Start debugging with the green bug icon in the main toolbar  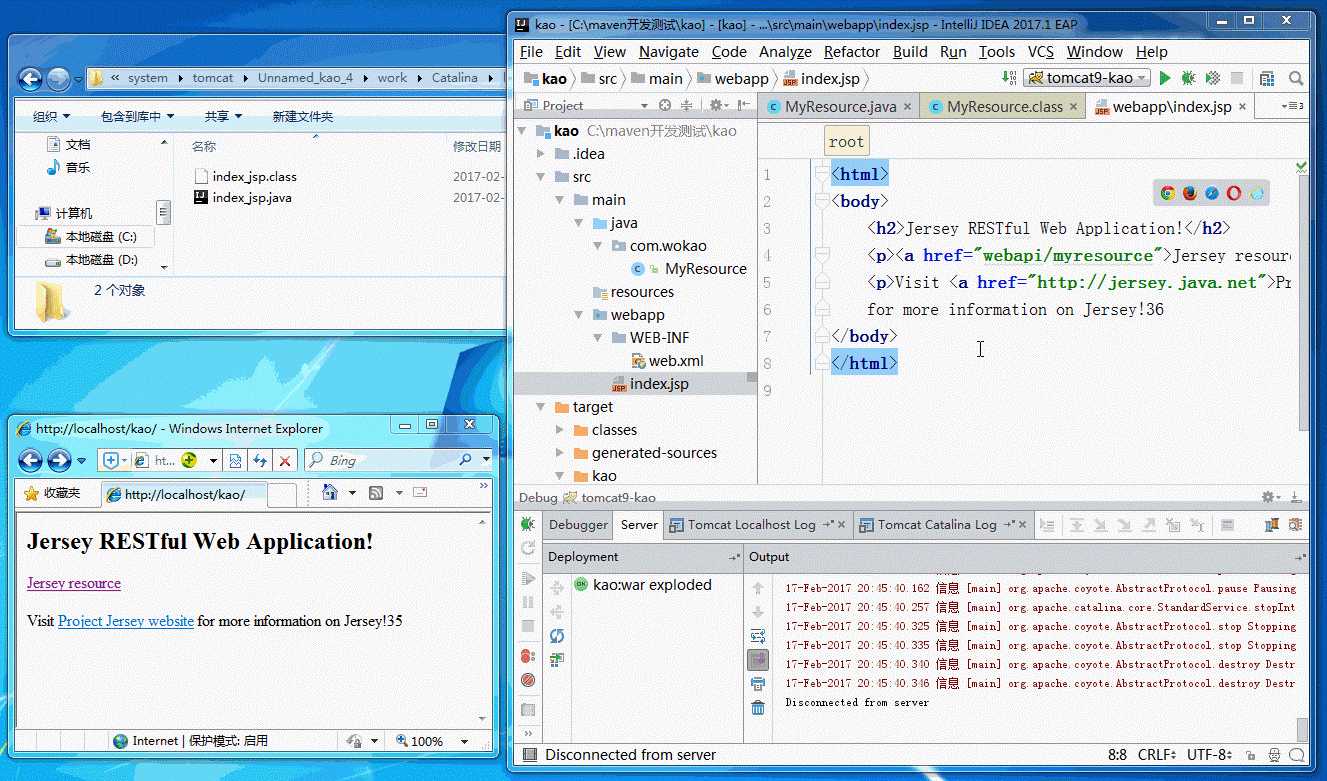1188,78
